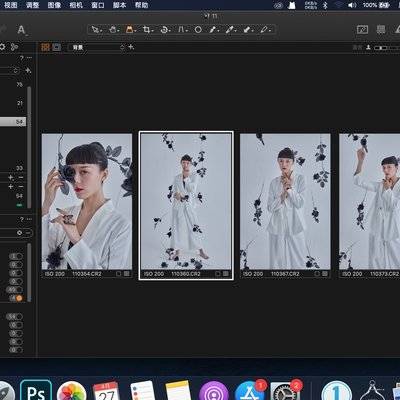Open the 帮助 menu
The width and height of the screenshot is (400, 400).
pyautogui.click(x=141, y=5)
